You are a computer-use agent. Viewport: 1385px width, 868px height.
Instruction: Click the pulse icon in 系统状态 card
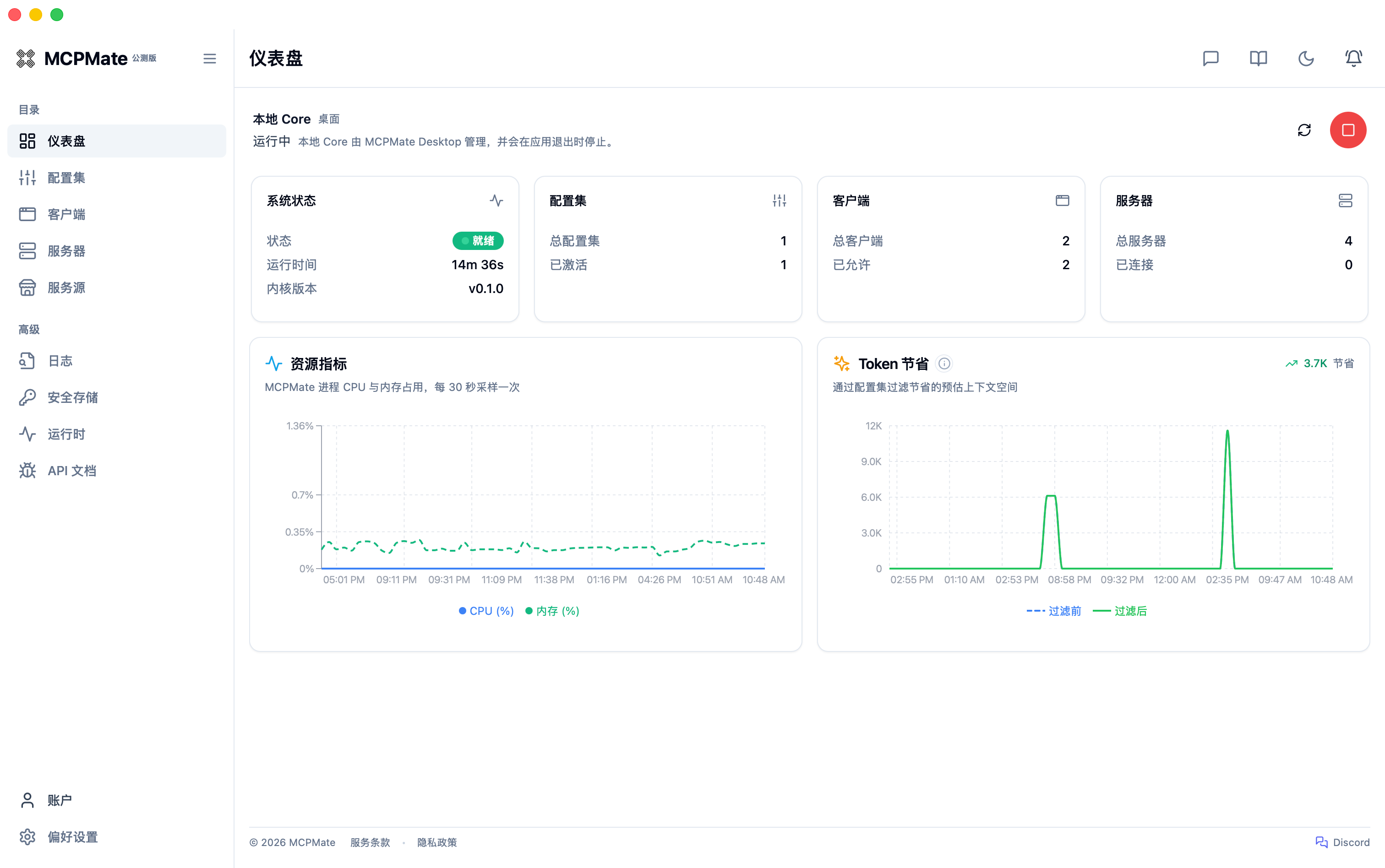[496, 201]
